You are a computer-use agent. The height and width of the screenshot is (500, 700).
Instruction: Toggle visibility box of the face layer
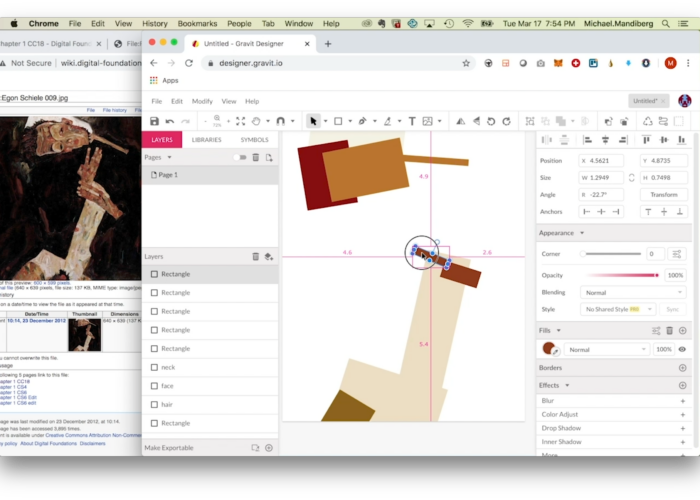tap(154, 386)
